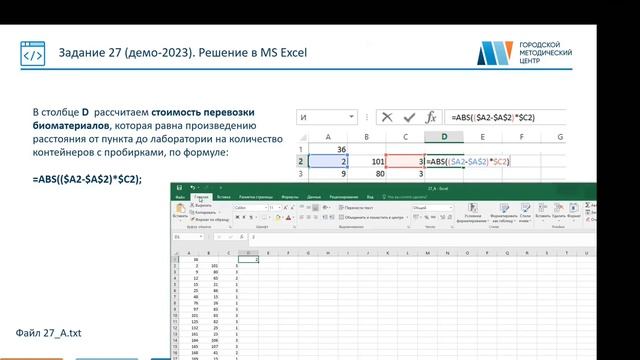The width and height of the screenshot is (640, 360).
Task: Open the enlarged Name Box dropdown arrow
Action: tap(351, 117)
